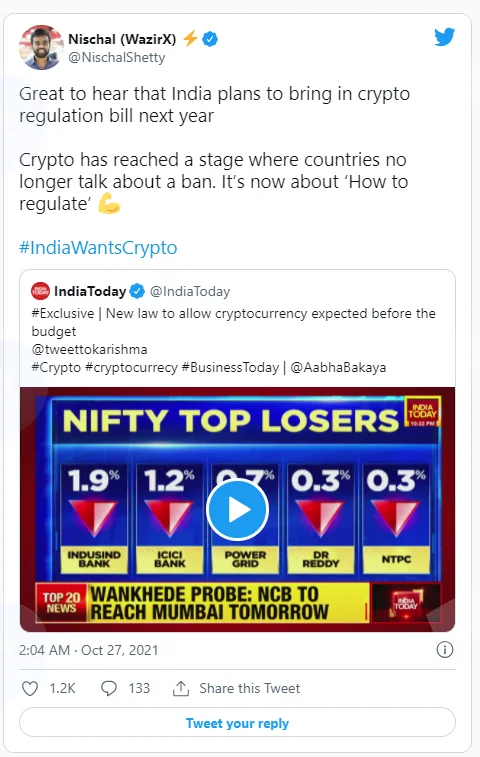Viewport: 480px width, 757px height.
Task: Click the 1.2K likes count
Action: click(x=62, y=688)
